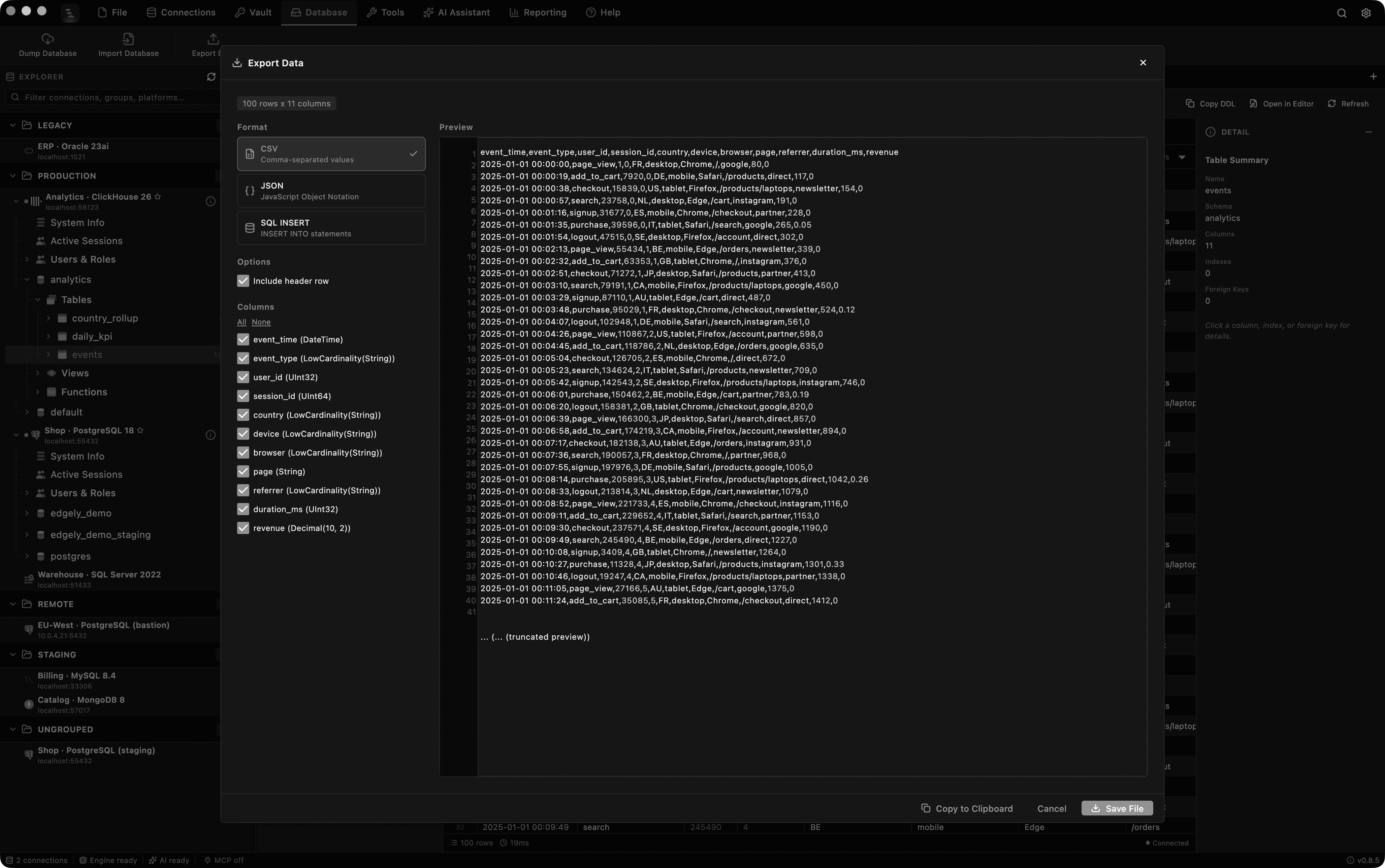Uncheck the session_id (UInt64) column

point(243,396)
